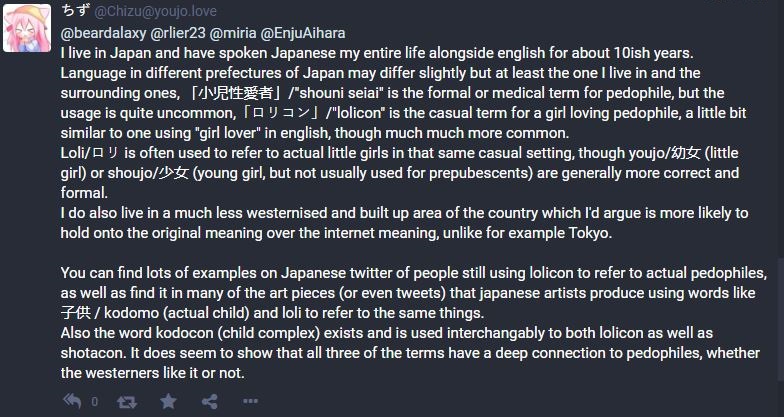Click the reply arrow icon
The height and width of the screenshot is (417, 784).
(72, 401)
